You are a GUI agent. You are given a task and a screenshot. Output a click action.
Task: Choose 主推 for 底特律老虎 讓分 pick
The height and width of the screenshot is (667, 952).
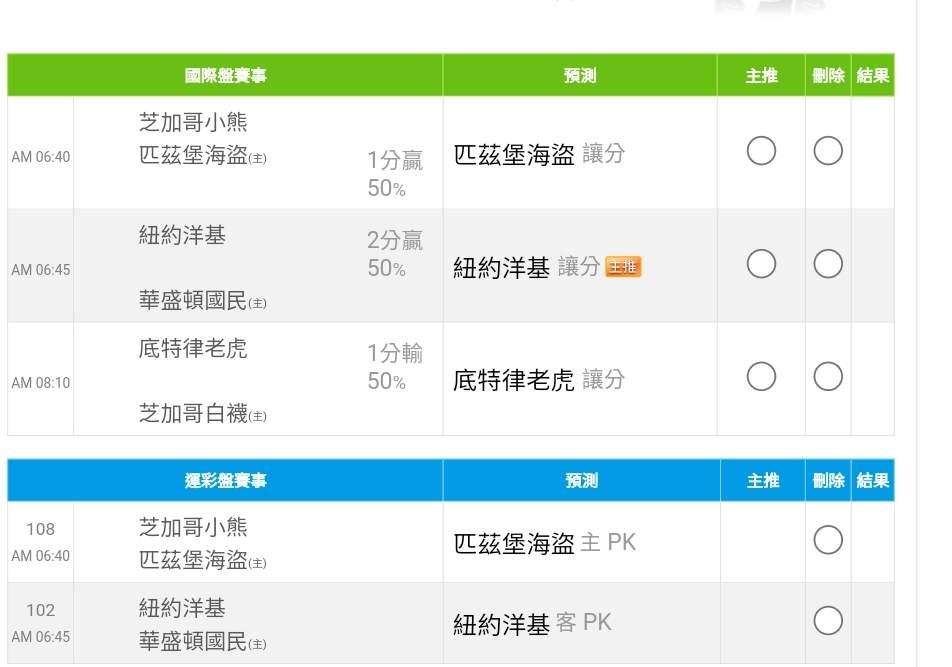pyautogui.click(x=761, y=377)
